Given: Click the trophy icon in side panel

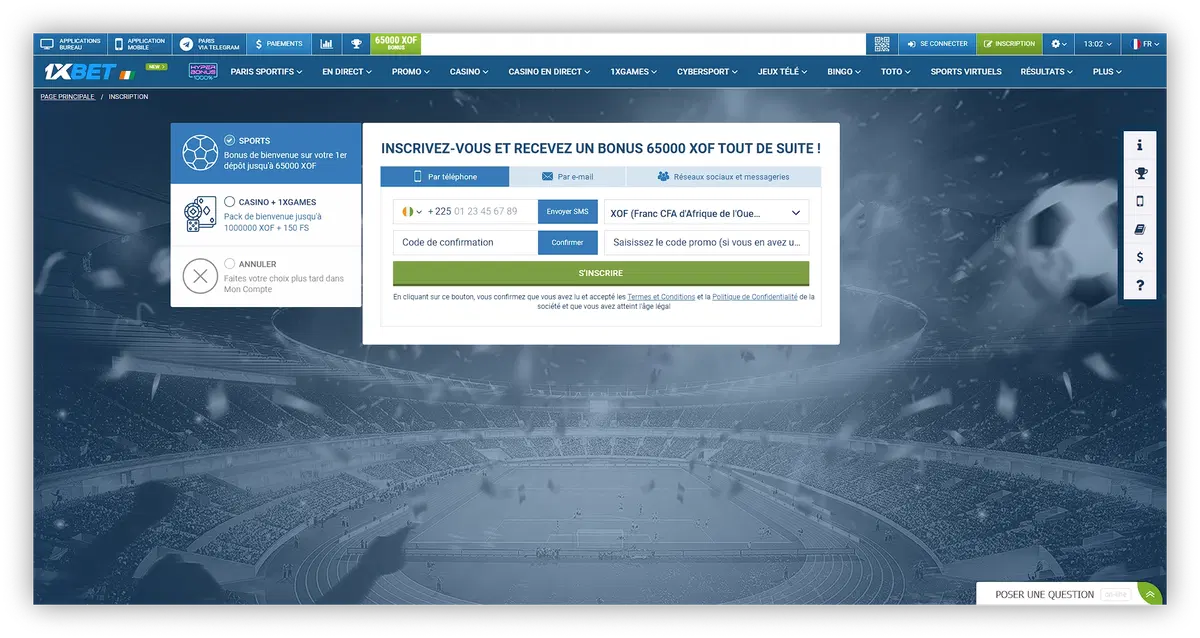Looking at the screenshot, I should click(1140, 173).
